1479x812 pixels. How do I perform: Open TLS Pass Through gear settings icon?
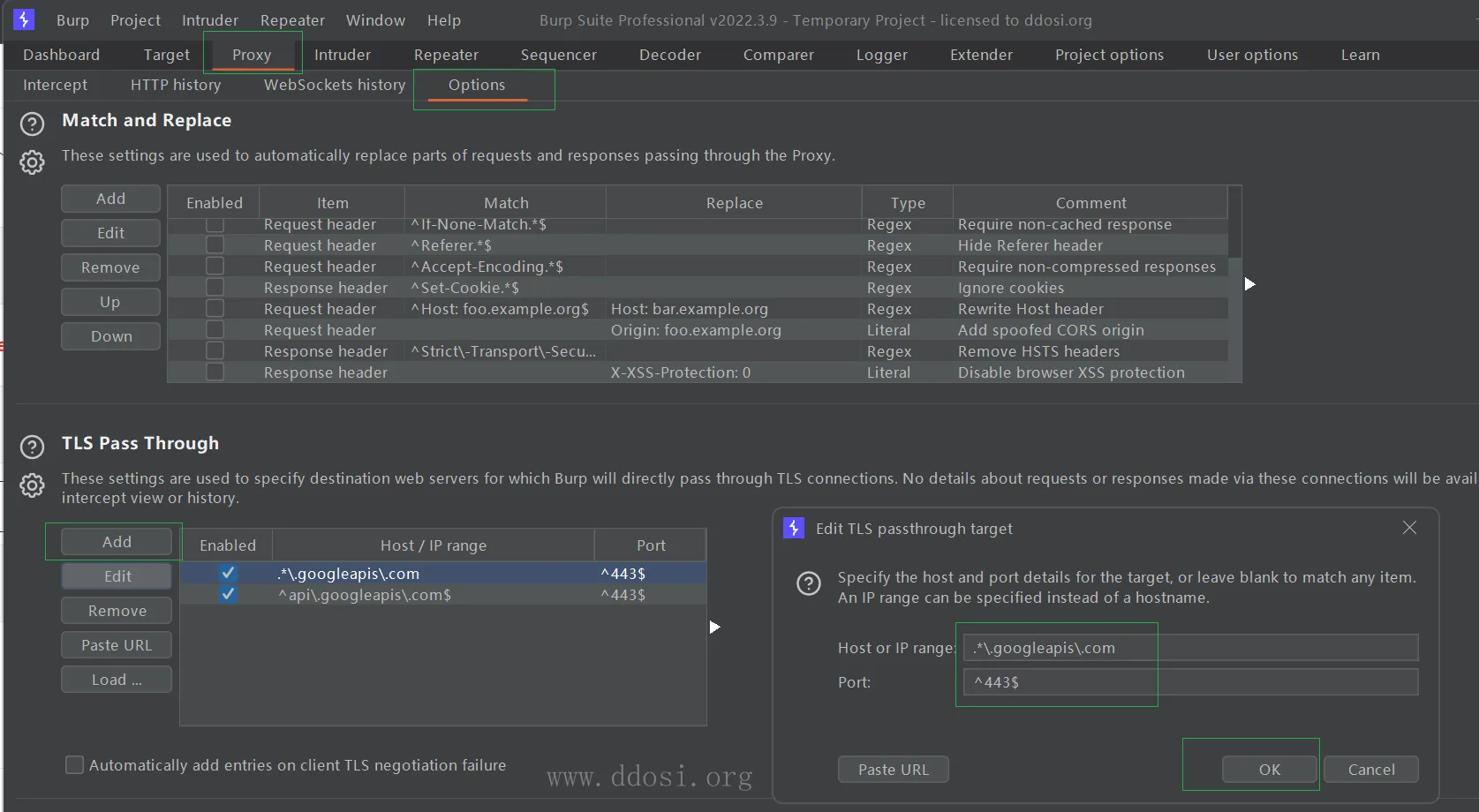tap(32, 485)
